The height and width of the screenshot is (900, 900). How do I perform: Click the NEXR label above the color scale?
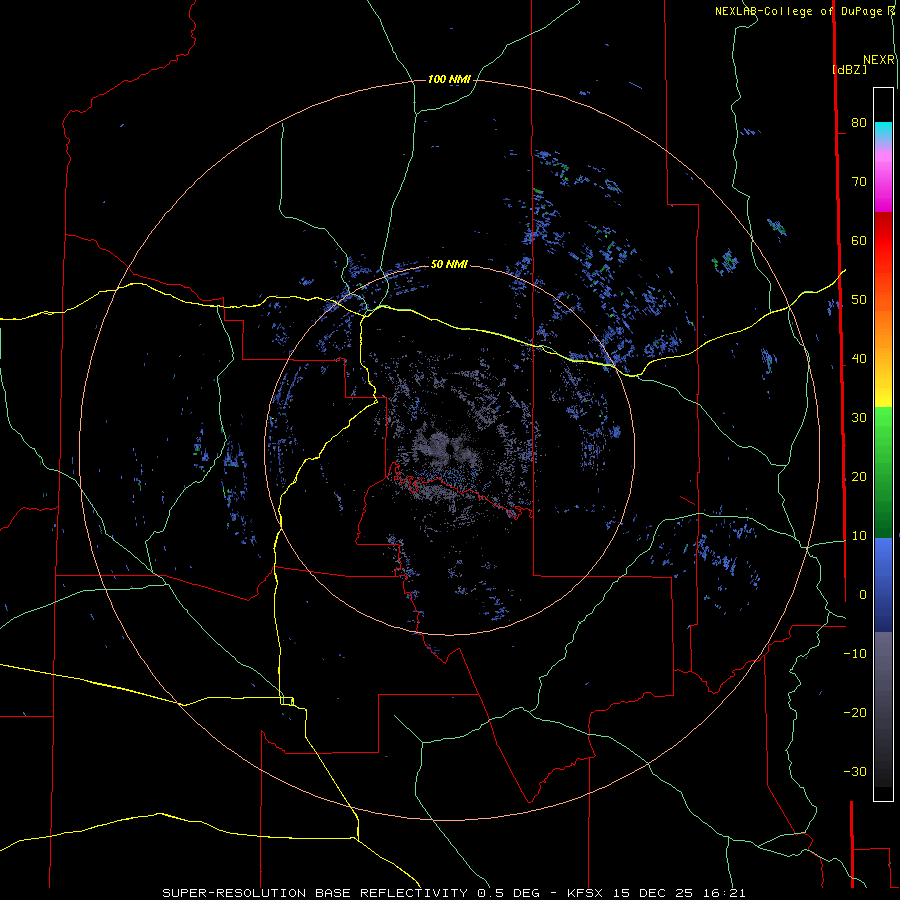(x=879, y=60)
